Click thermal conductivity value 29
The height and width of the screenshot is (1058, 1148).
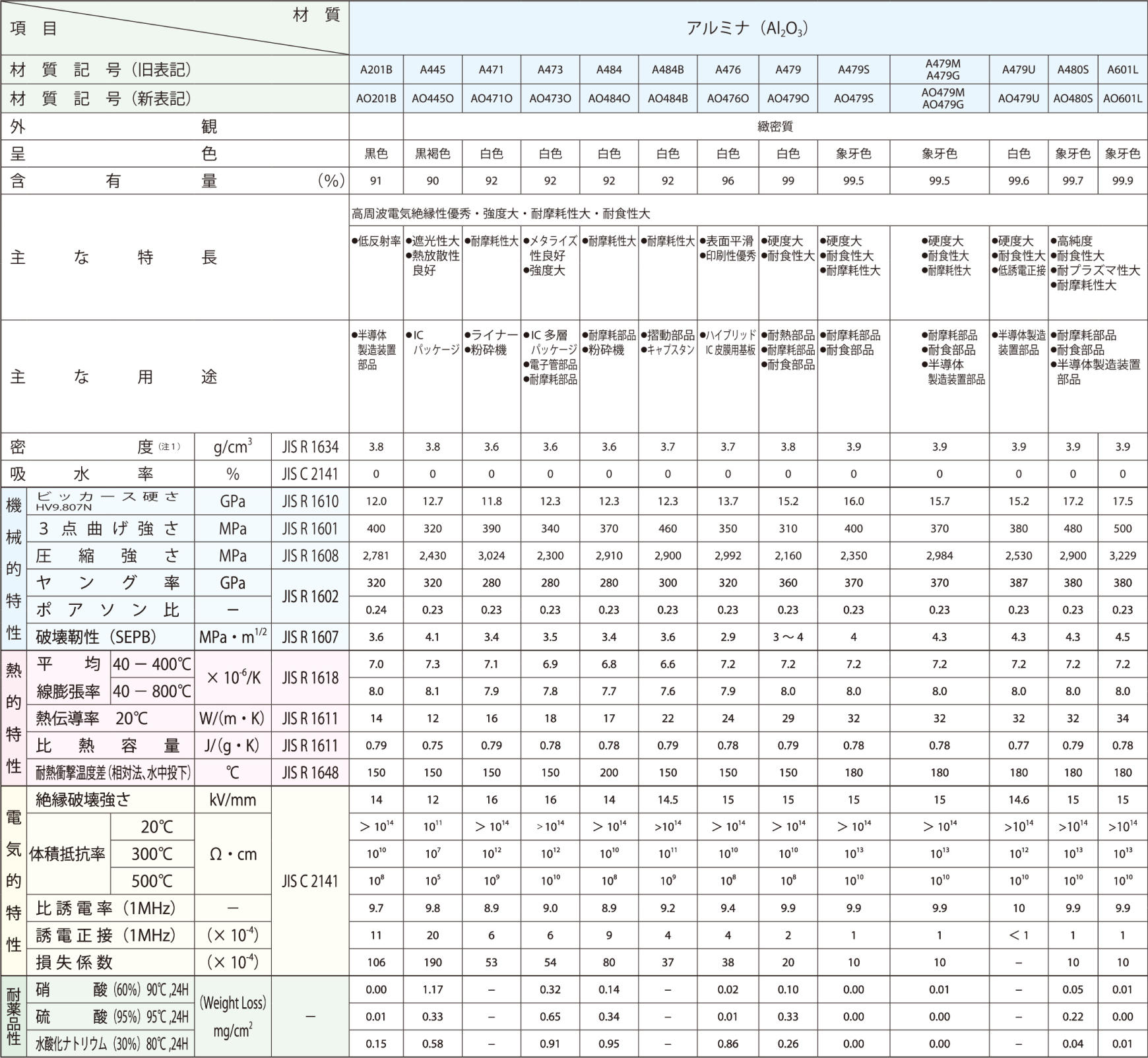click(x=788, y=718)
